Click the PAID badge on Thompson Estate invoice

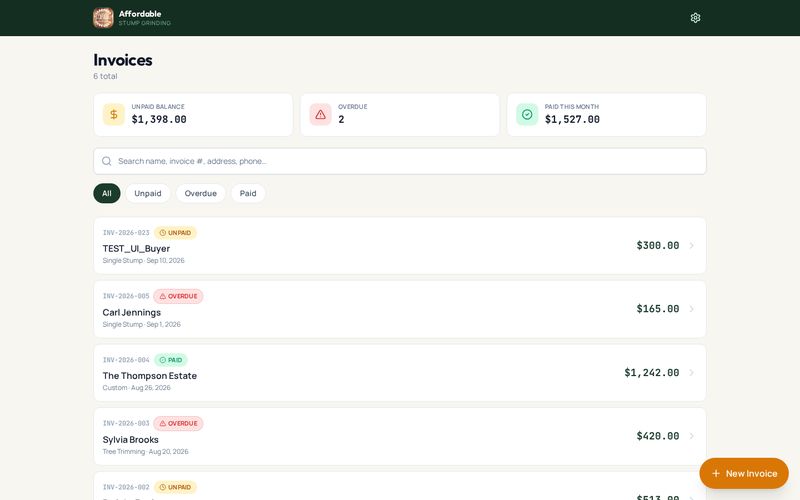[171, 360]
